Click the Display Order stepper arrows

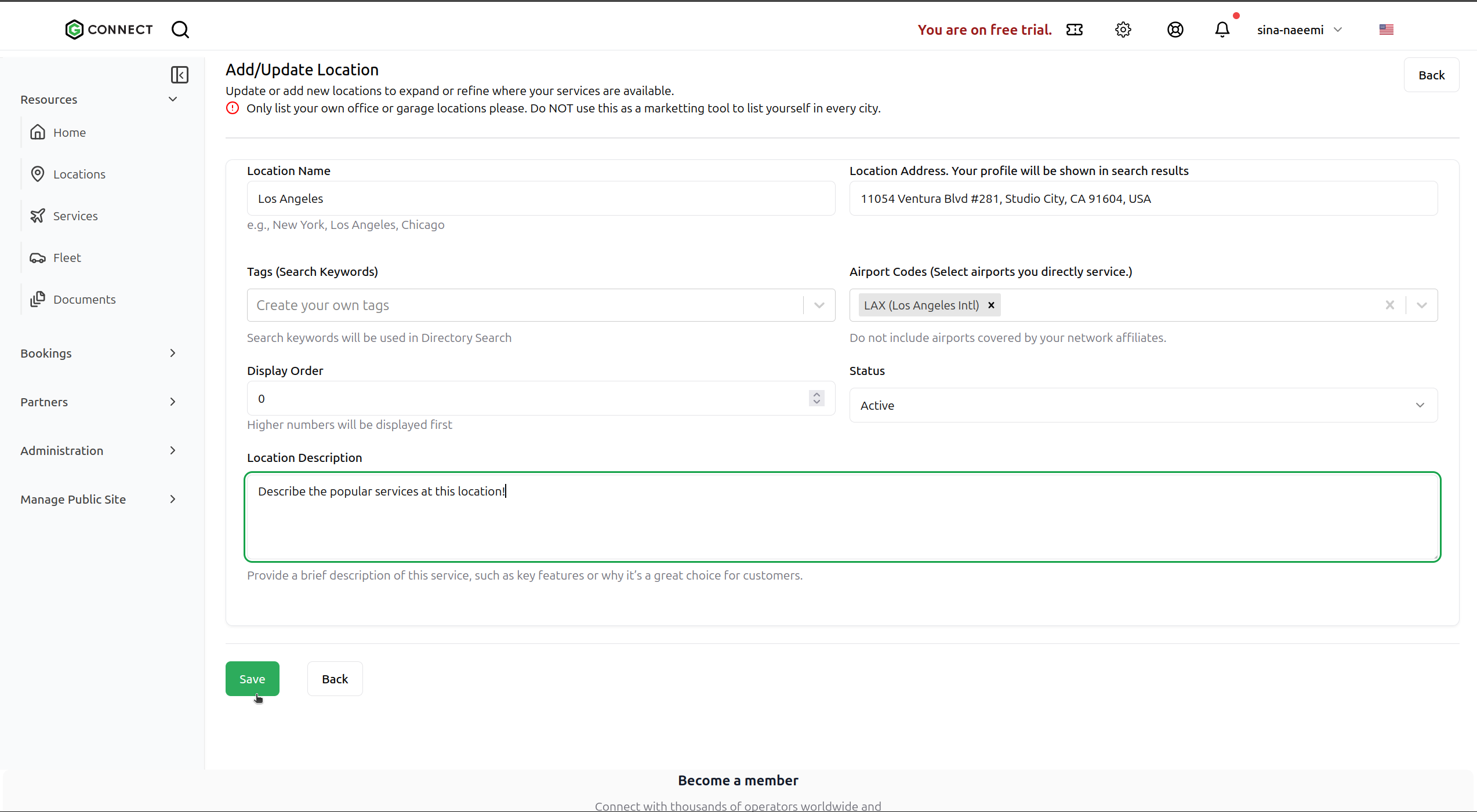(x=816, y=398)
